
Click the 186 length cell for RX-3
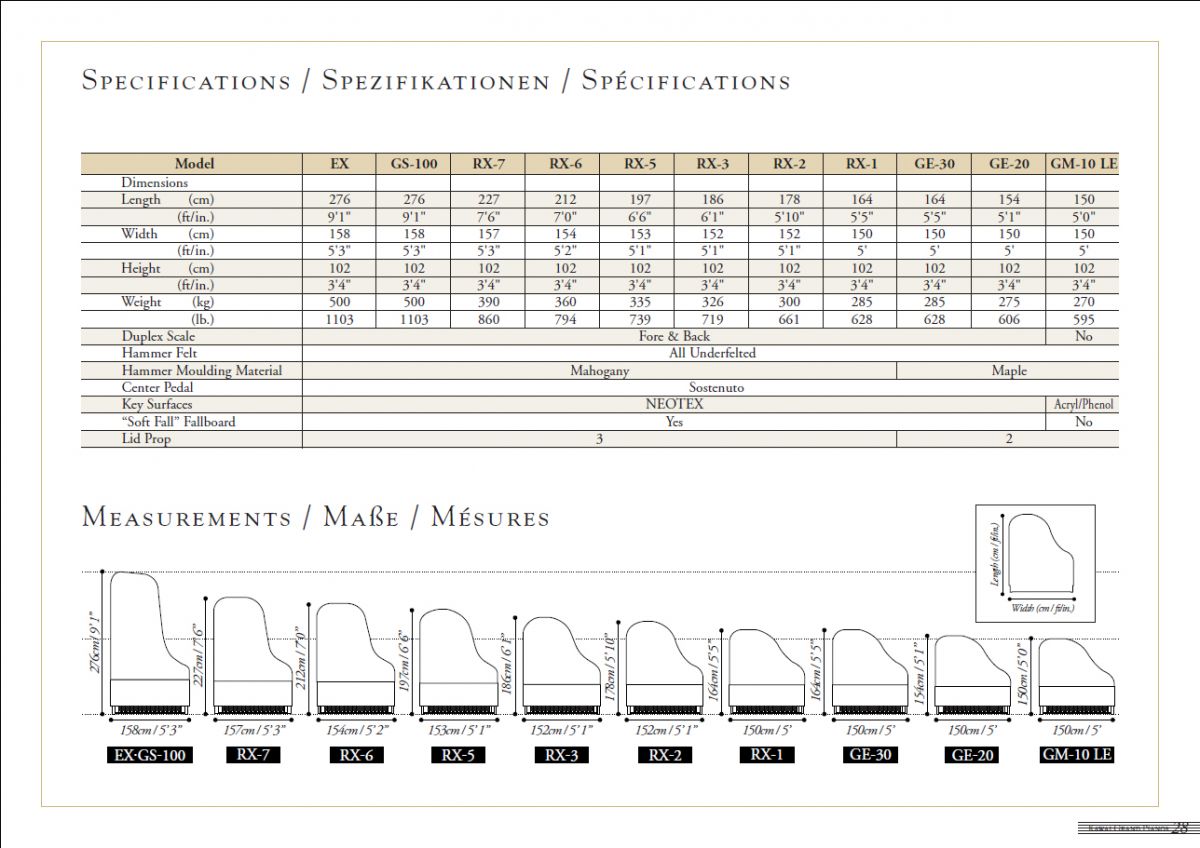pyautogui.click(x=712, y=200)
